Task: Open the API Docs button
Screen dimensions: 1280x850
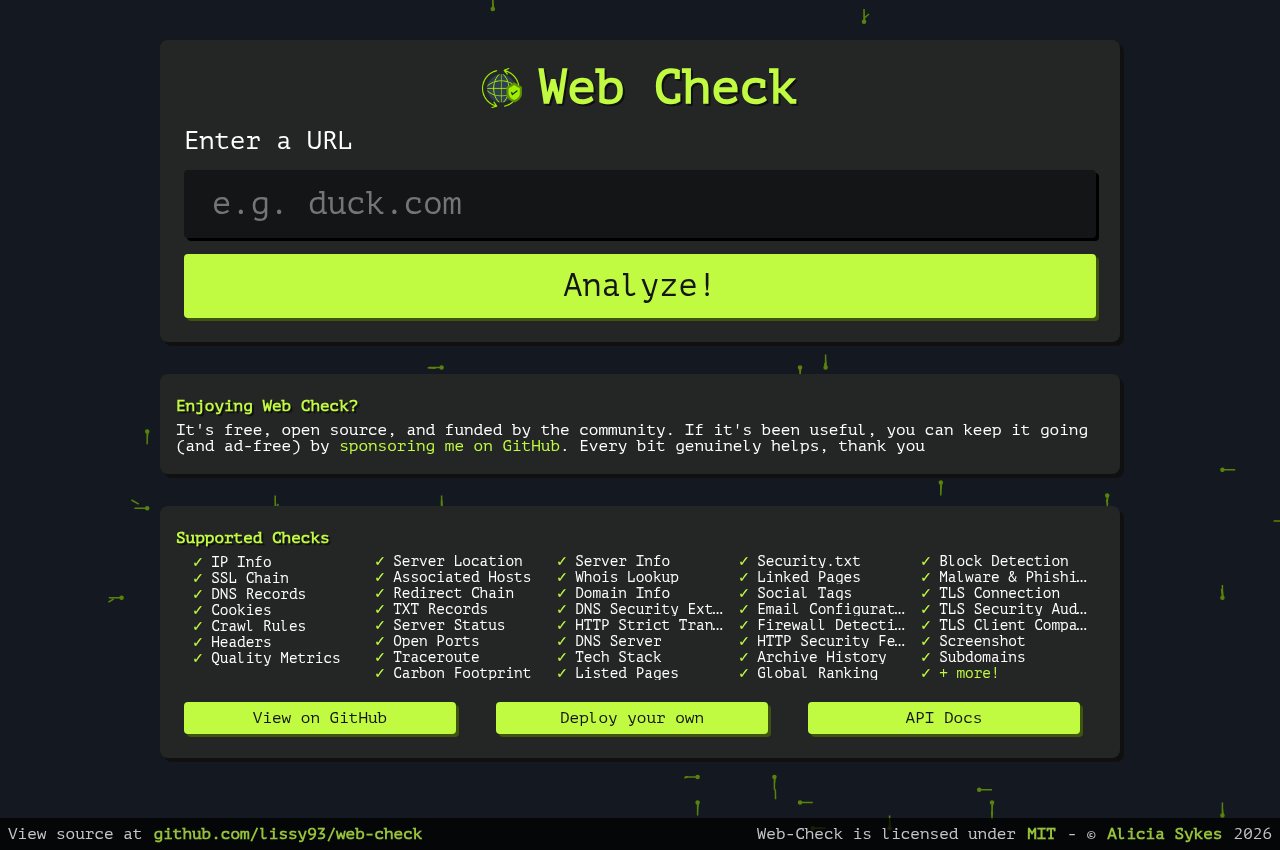Action: pyautogui.click(x=944, y=718)
